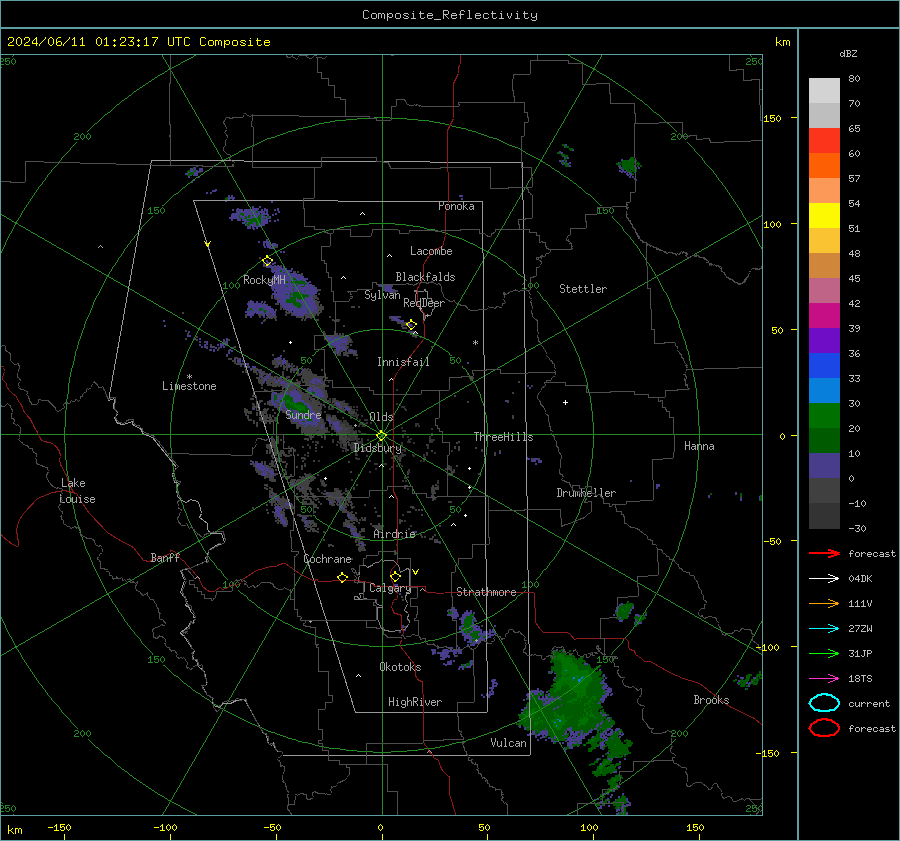Click the Hanna label
900x841 pixels.
coord(699,446)
